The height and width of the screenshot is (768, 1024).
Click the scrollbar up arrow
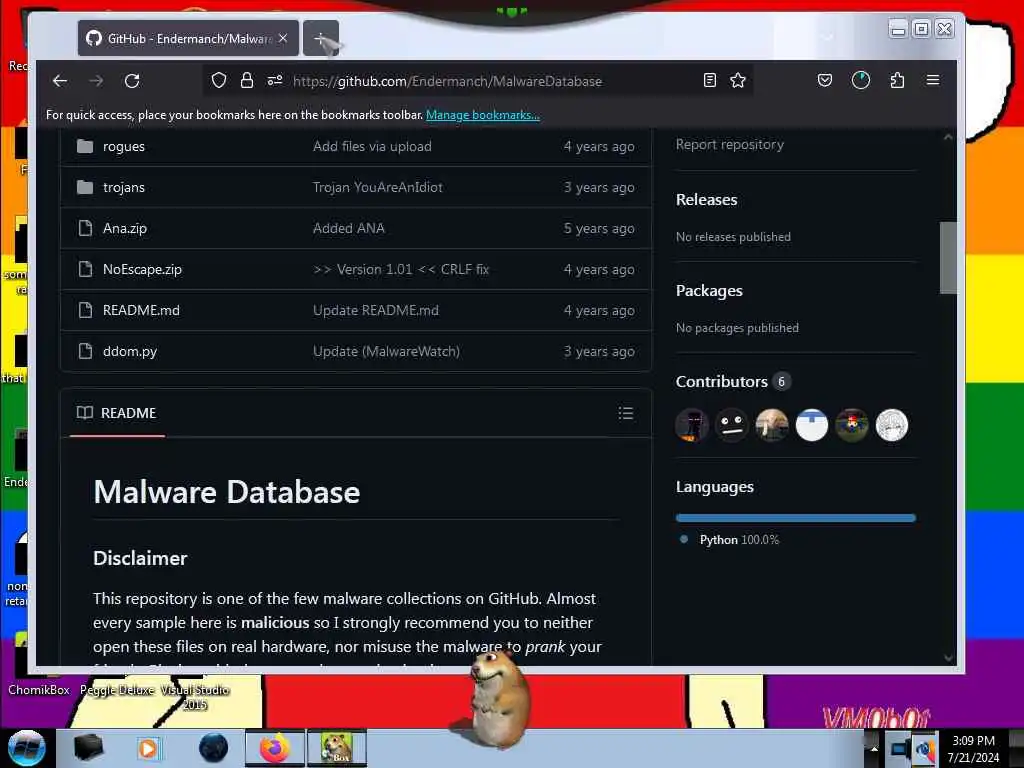pyautogui.click(x=948, y=137)
